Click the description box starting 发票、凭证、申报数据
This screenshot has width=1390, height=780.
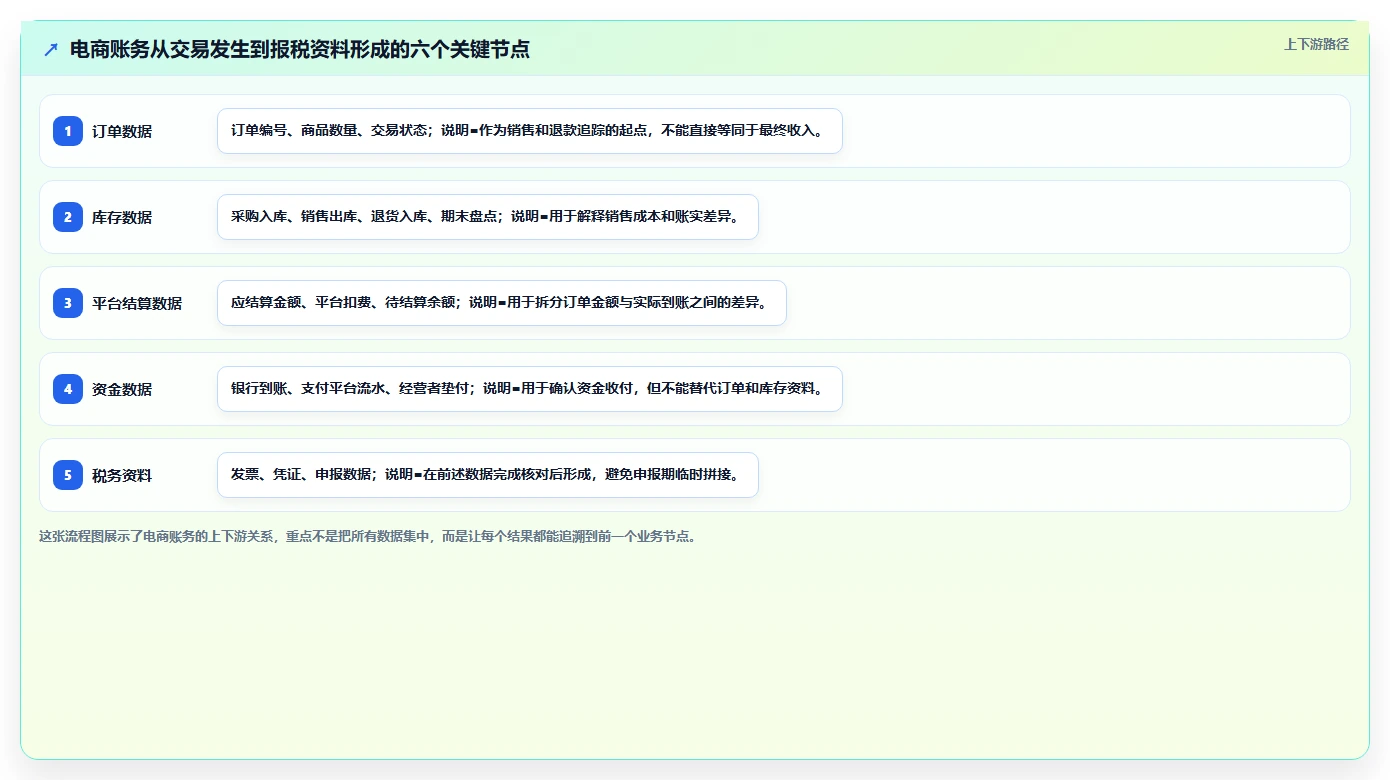point(488,475)
